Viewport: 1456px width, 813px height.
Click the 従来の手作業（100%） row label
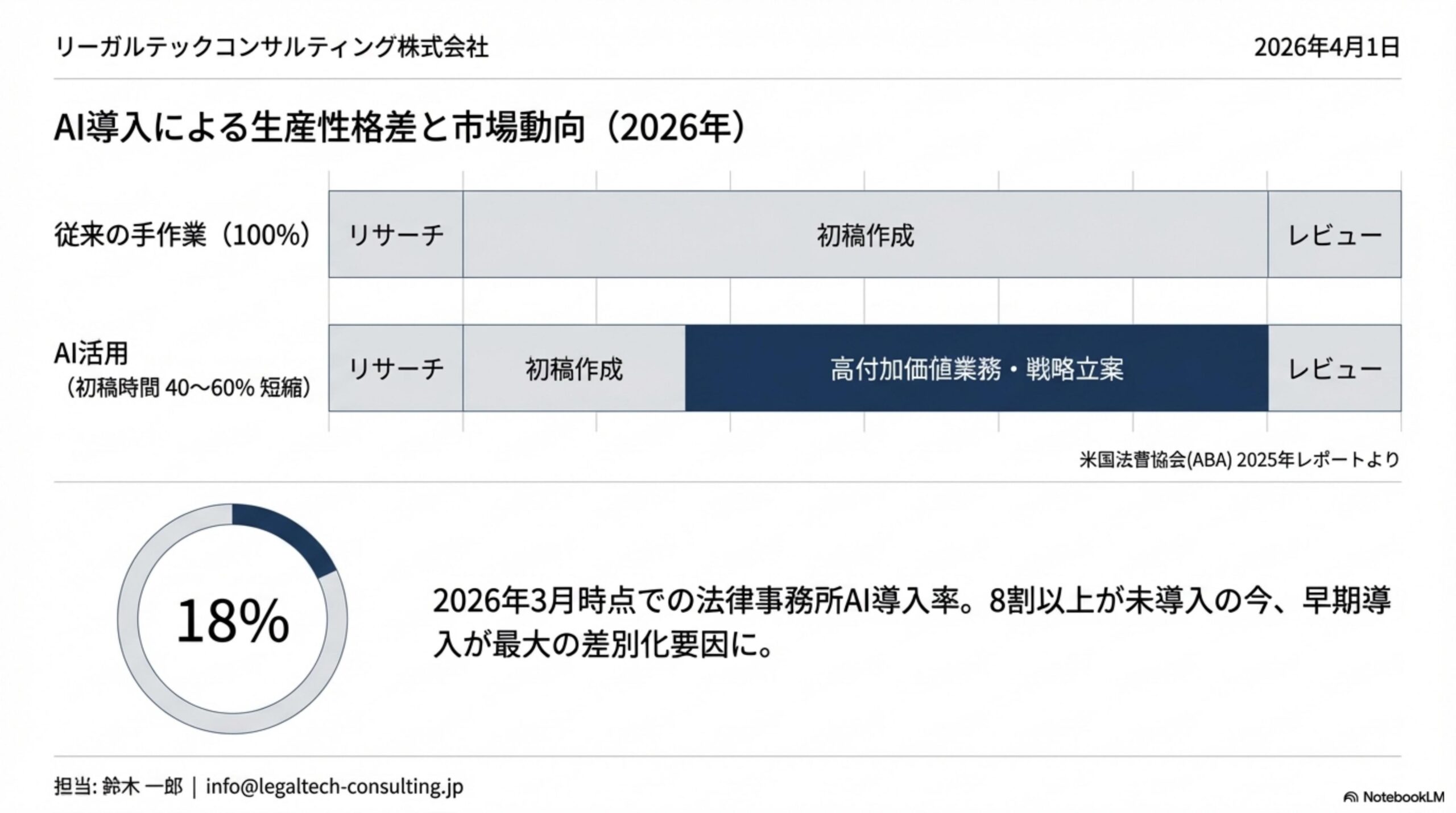(183, 234)
